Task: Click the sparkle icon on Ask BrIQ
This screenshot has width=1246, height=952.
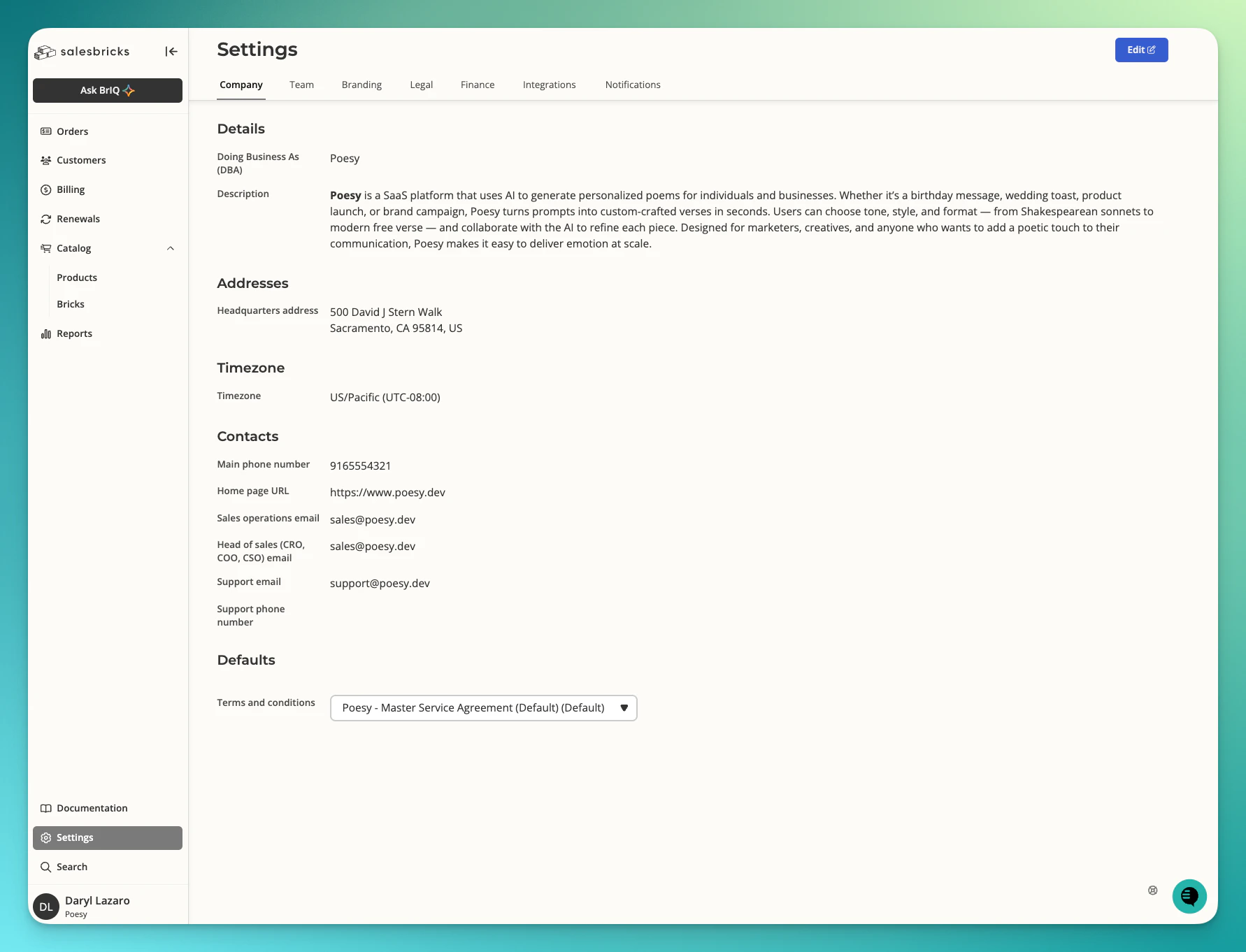Action: coord(129,91)
